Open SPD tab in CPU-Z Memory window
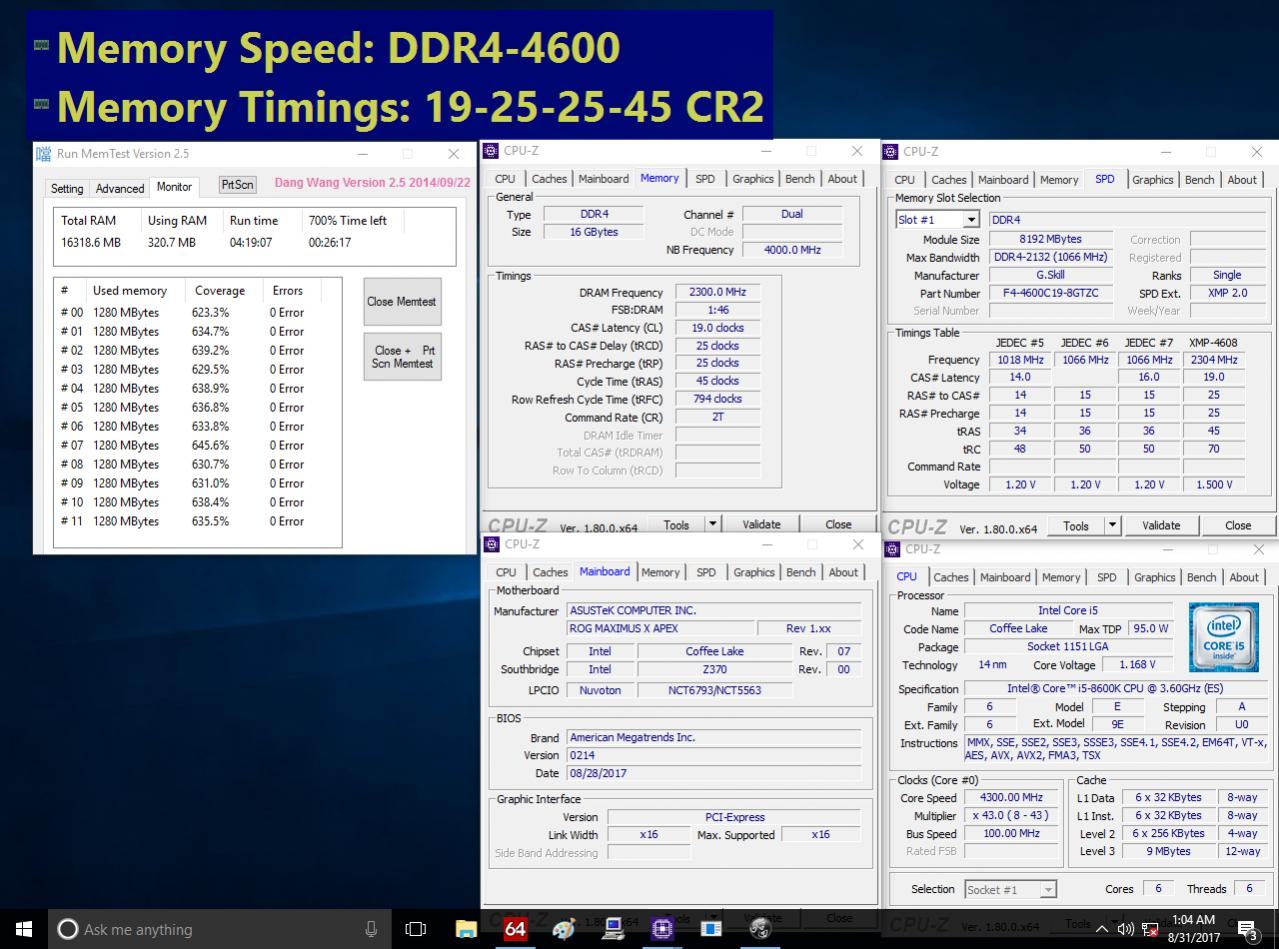Image resolution: width=1279 pixels, height=949 pixels. pyautogui.click(x=705, y=179)
